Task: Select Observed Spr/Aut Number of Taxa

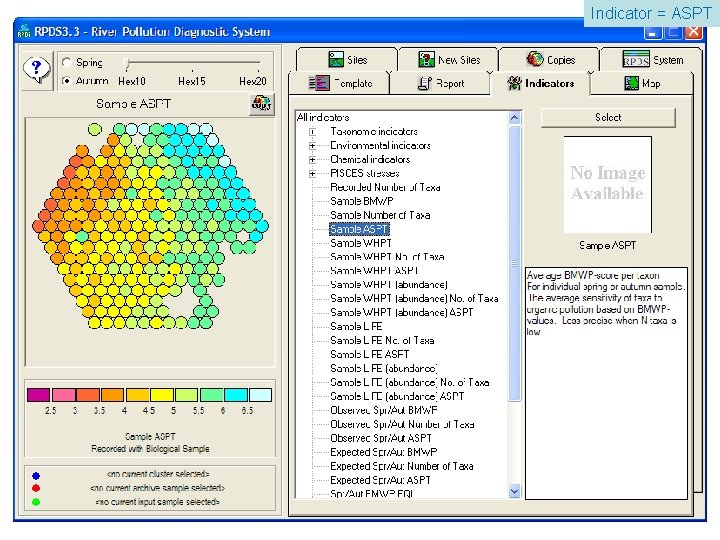Action: 402,424
